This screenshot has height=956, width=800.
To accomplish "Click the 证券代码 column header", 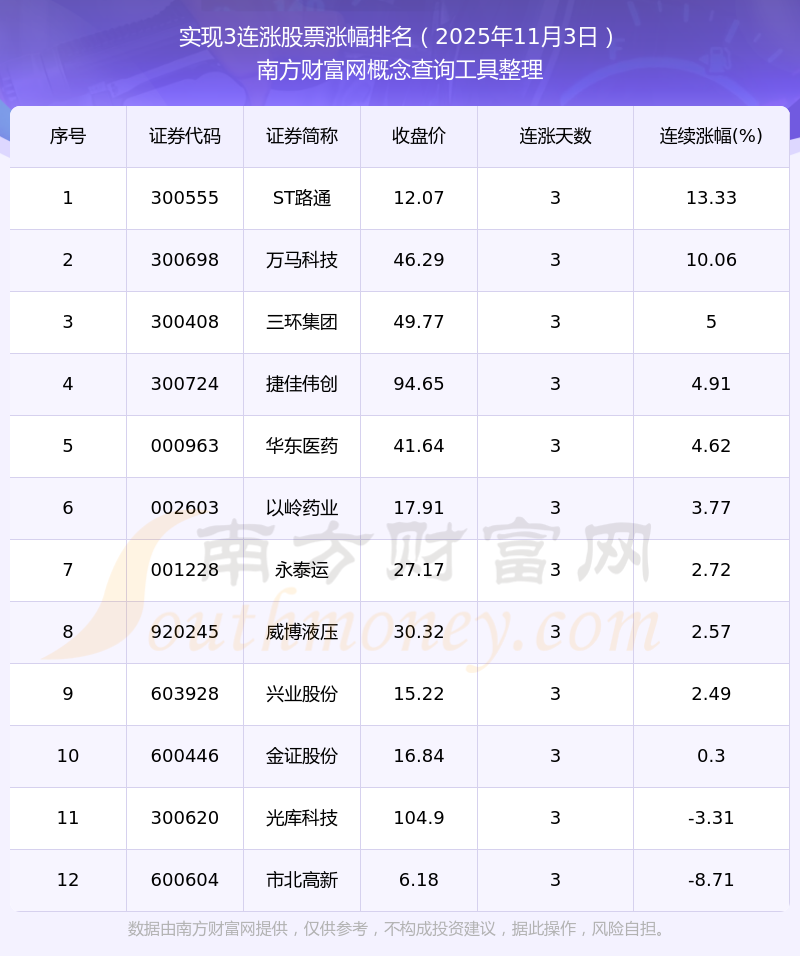I will pos(185,136).
